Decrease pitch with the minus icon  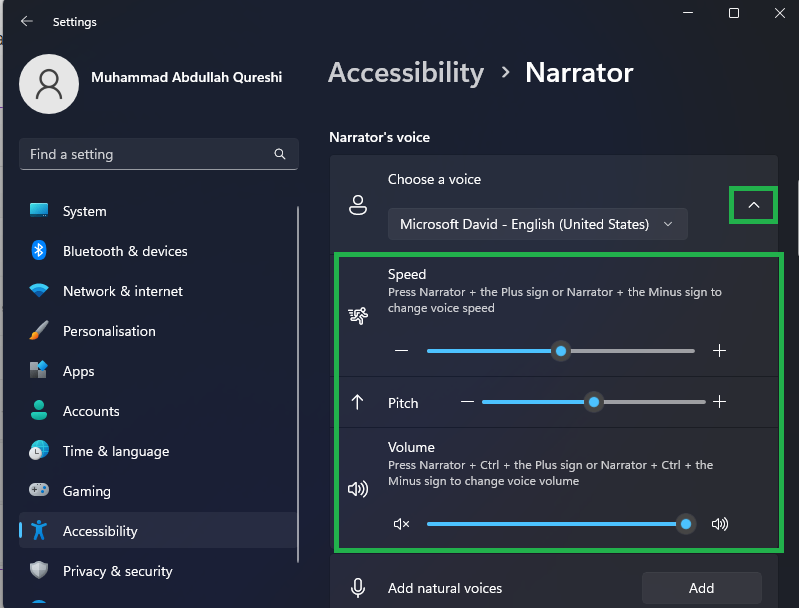pyautogui.click(x=467, y=402)
